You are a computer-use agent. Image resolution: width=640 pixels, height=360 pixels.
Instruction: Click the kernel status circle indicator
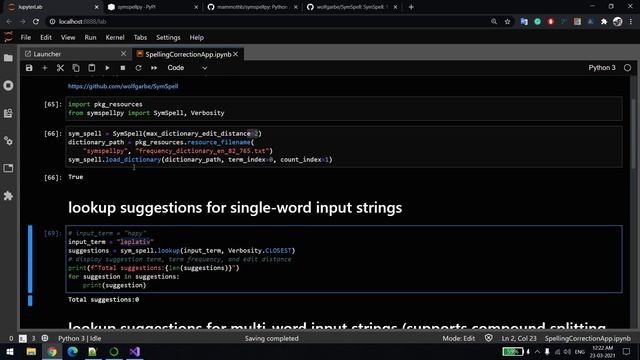click(627, 68)
